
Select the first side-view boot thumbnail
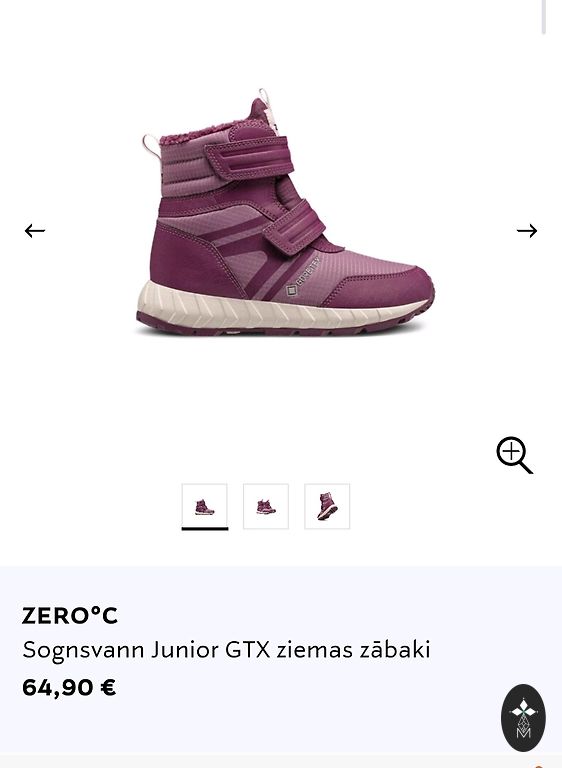pyautogui.click(x=205, y=506)
